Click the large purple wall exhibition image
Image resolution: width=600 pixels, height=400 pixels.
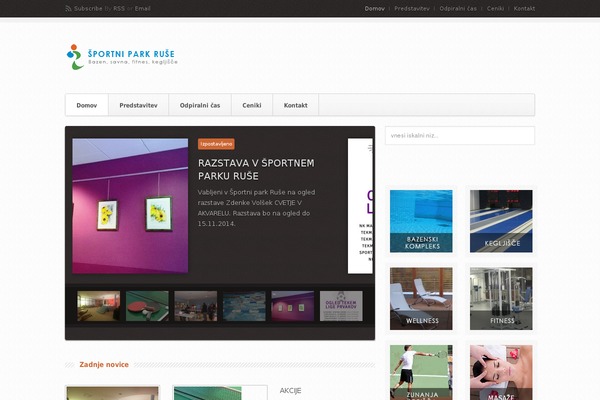(x=130, y=206)
